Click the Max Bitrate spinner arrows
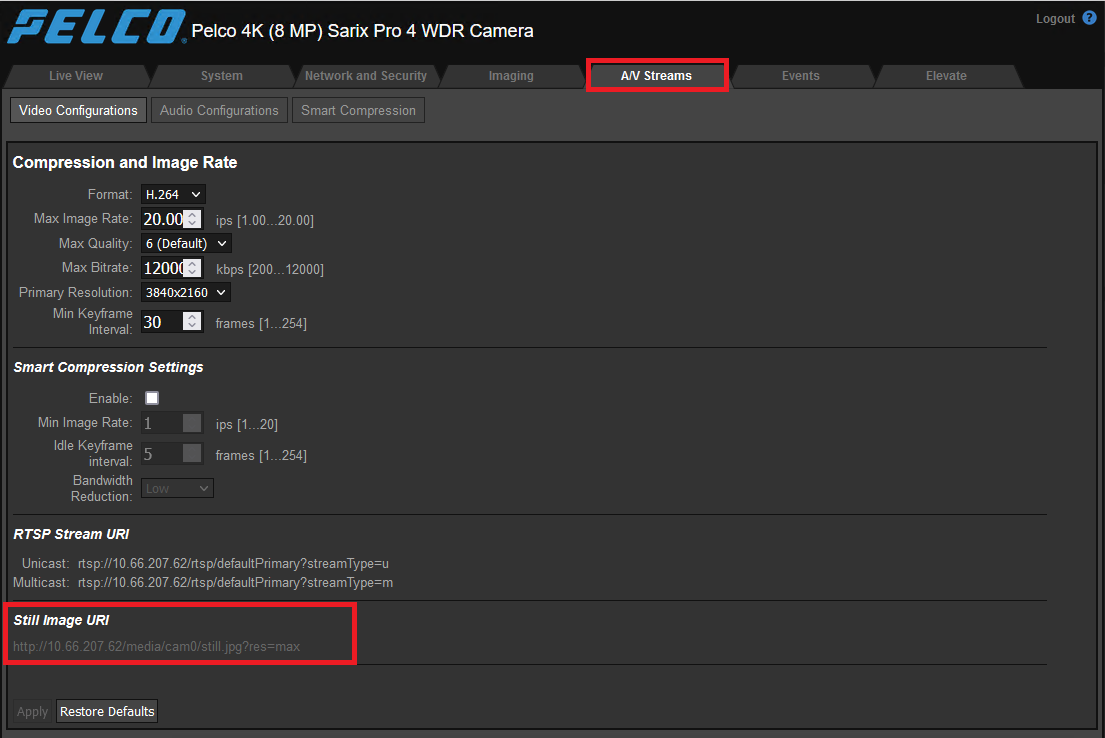The image size is (1105, 738). [x=192, y=268]
